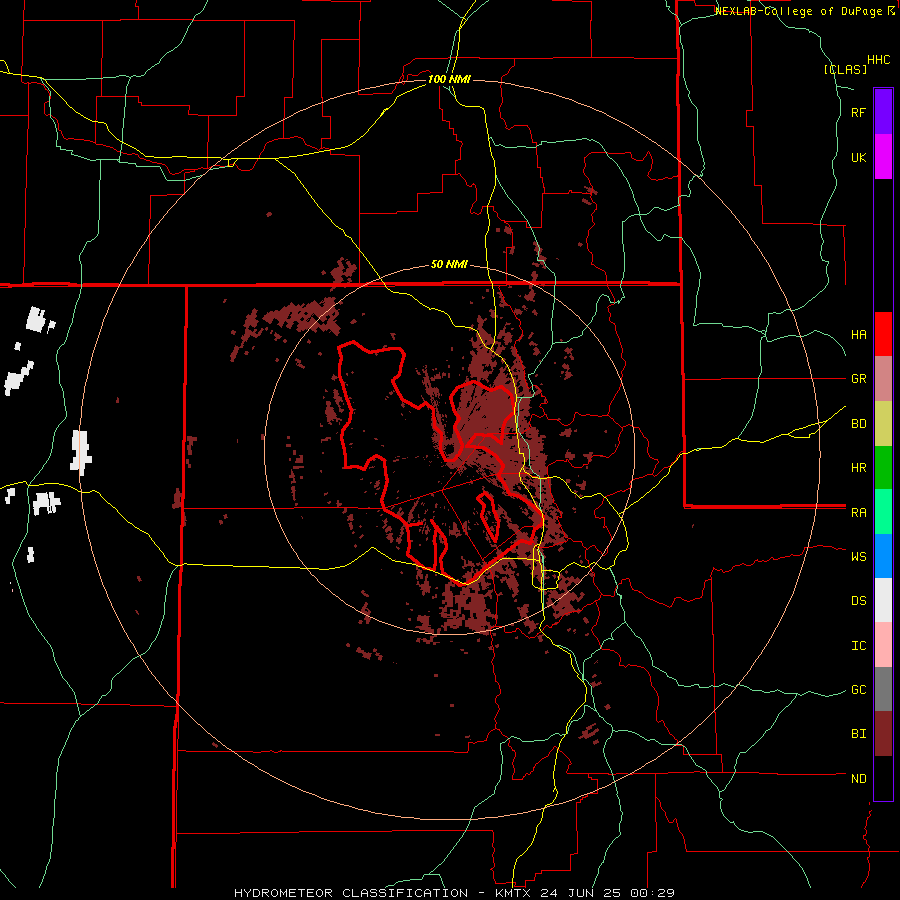The height and width of the screenshot is (900, 900).
Task: Click the UK magenta legend swatch
Action: point(883,157)
